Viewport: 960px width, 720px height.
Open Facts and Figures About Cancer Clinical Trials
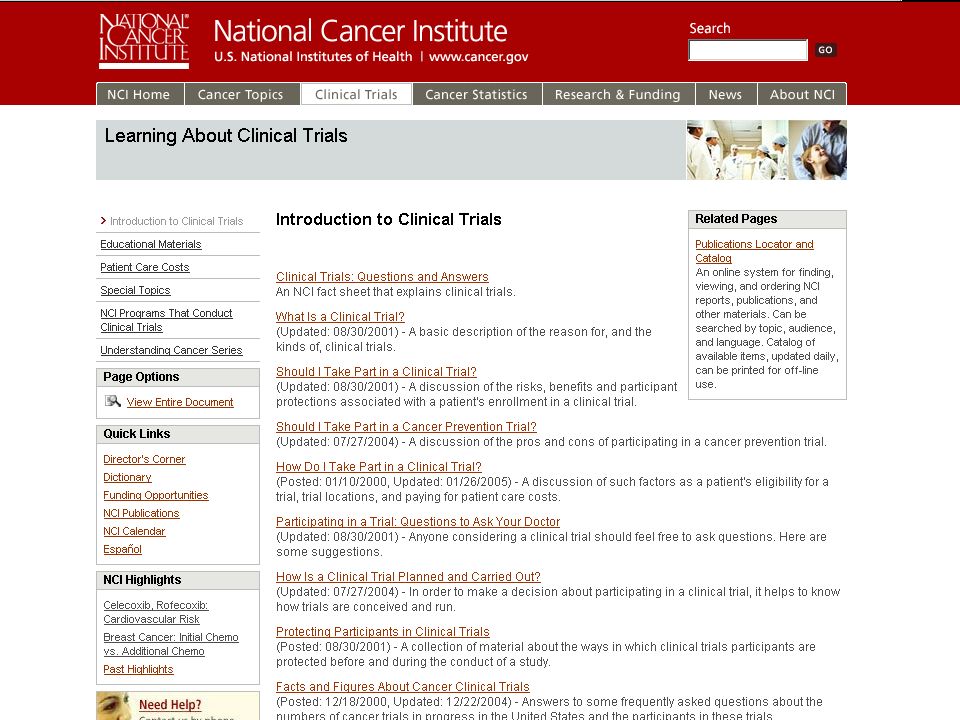tap(402, 687)
